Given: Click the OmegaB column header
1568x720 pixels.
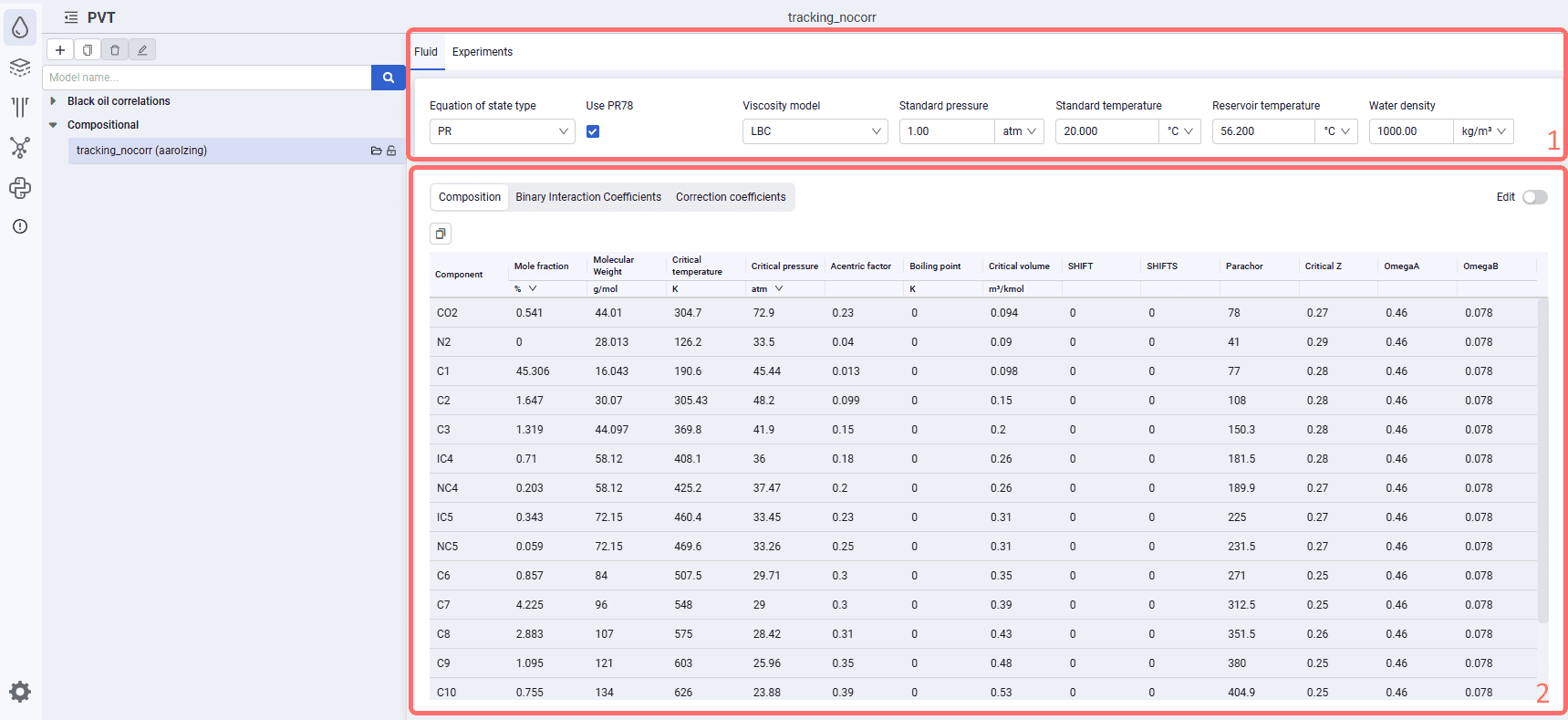Looking at the screenshot, I should coord(1480,266).
